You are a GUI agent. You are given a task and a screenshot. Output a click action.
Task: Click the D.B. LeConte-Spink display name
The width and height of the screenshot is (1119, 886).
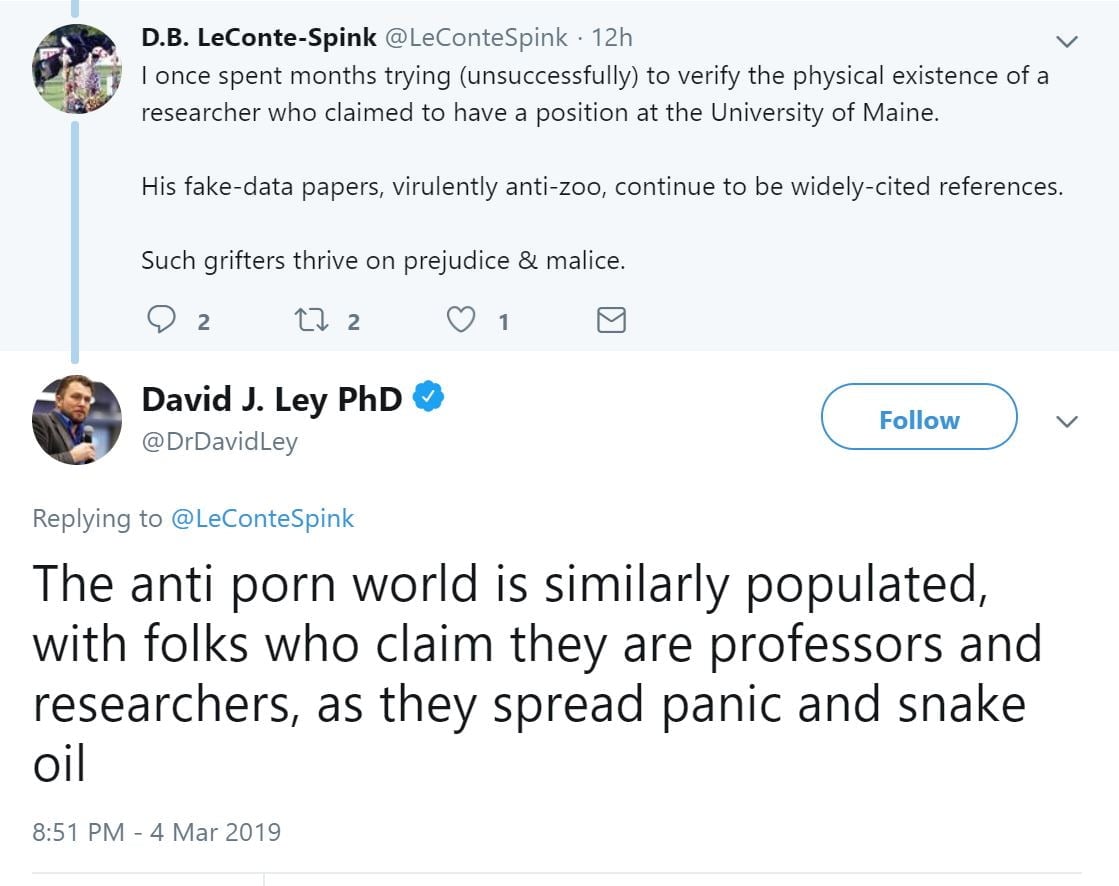(x=259, y=38)
